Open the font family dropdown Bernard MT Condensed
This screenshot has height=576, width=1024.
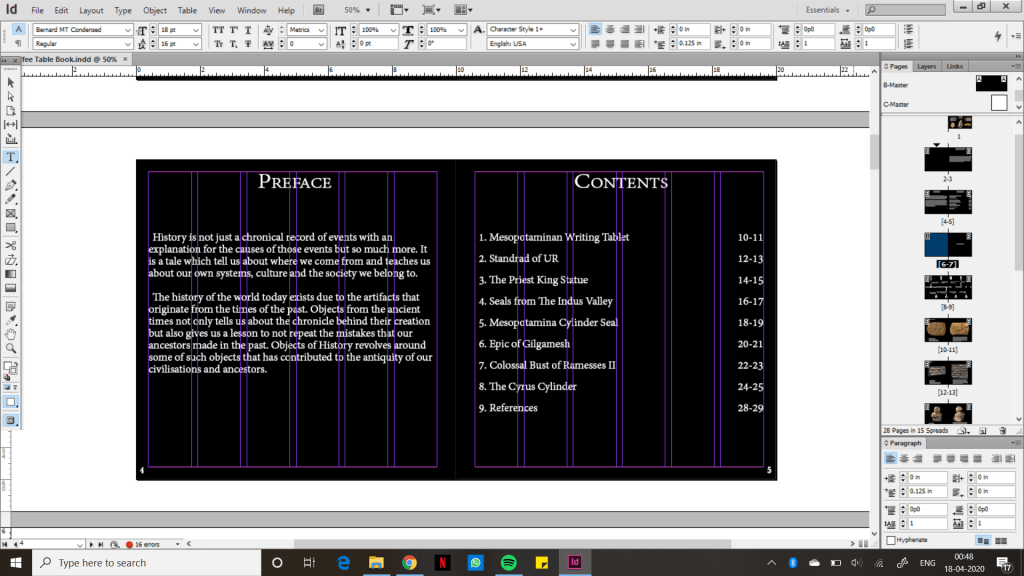[127, 30]
